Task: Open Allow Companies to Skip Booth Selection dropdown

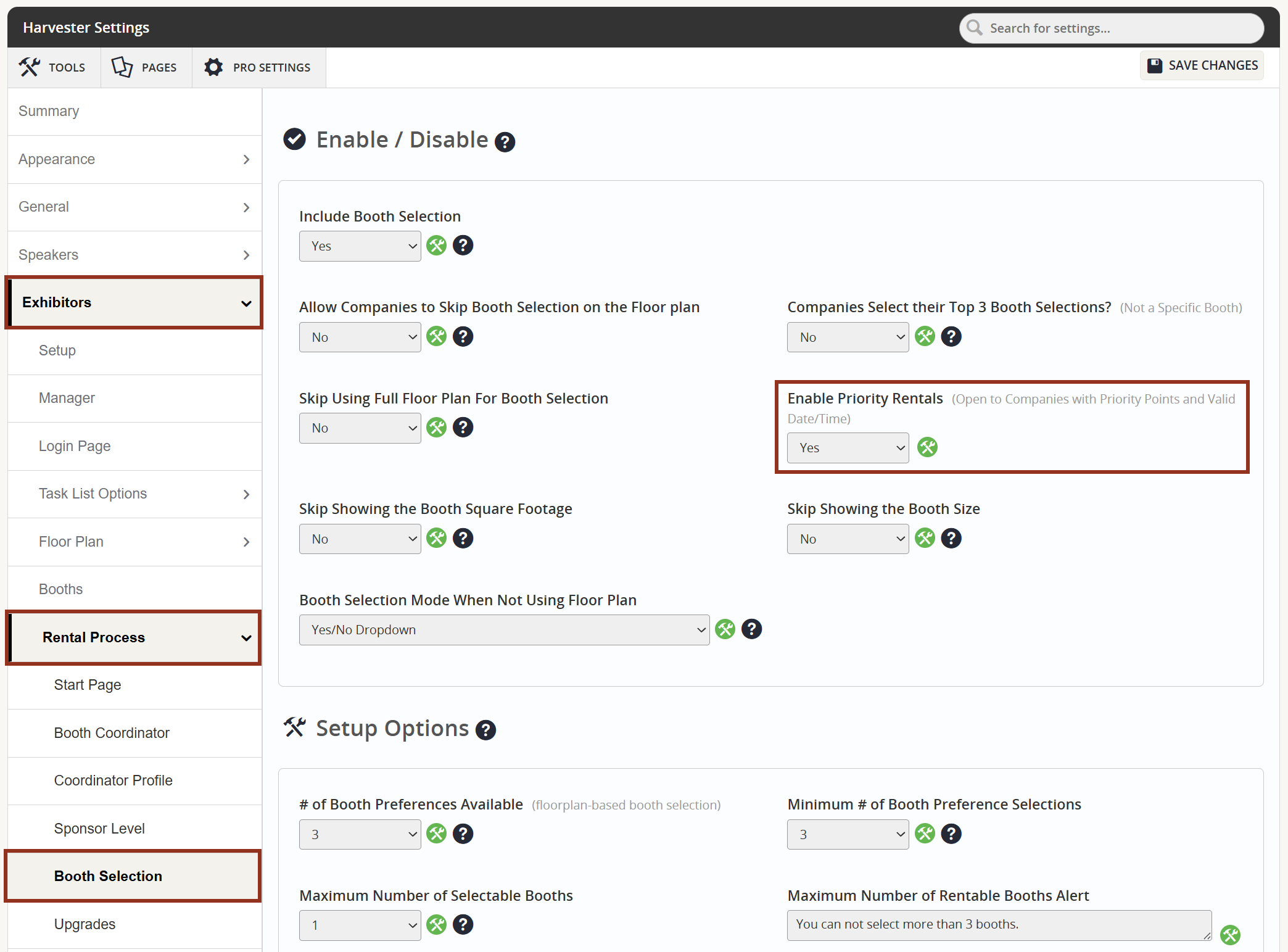Action: [x=360, y=337]
